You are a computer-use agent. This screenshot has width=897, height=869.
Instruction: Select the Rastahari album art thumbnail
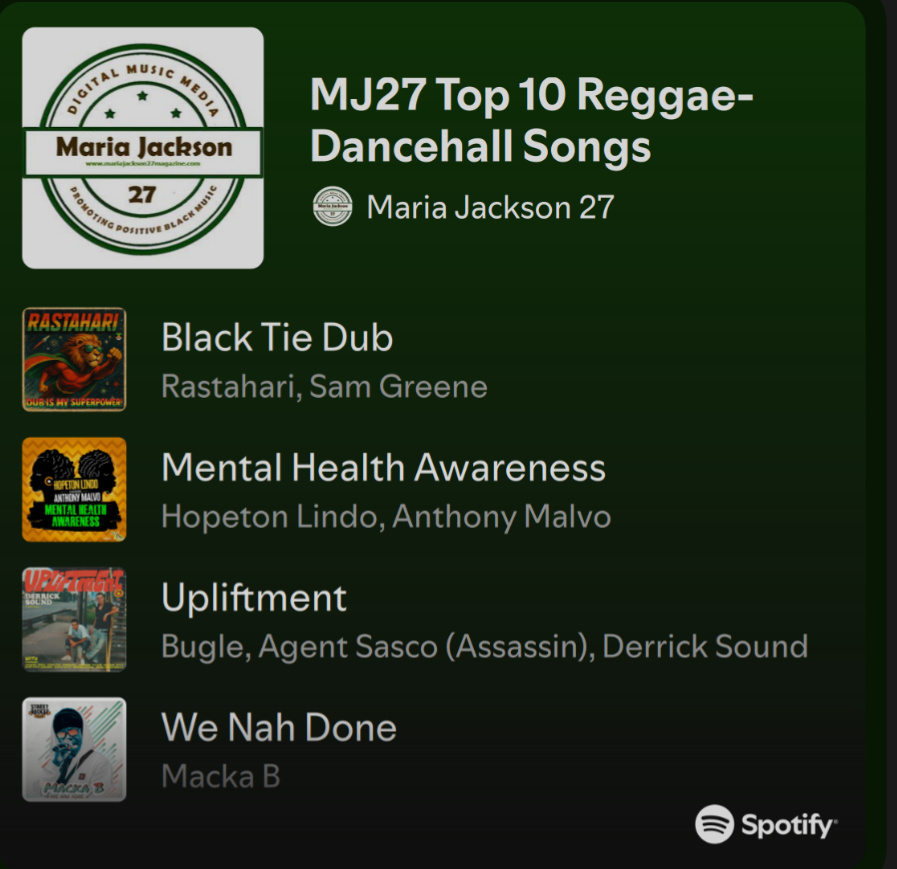(74, 359)
